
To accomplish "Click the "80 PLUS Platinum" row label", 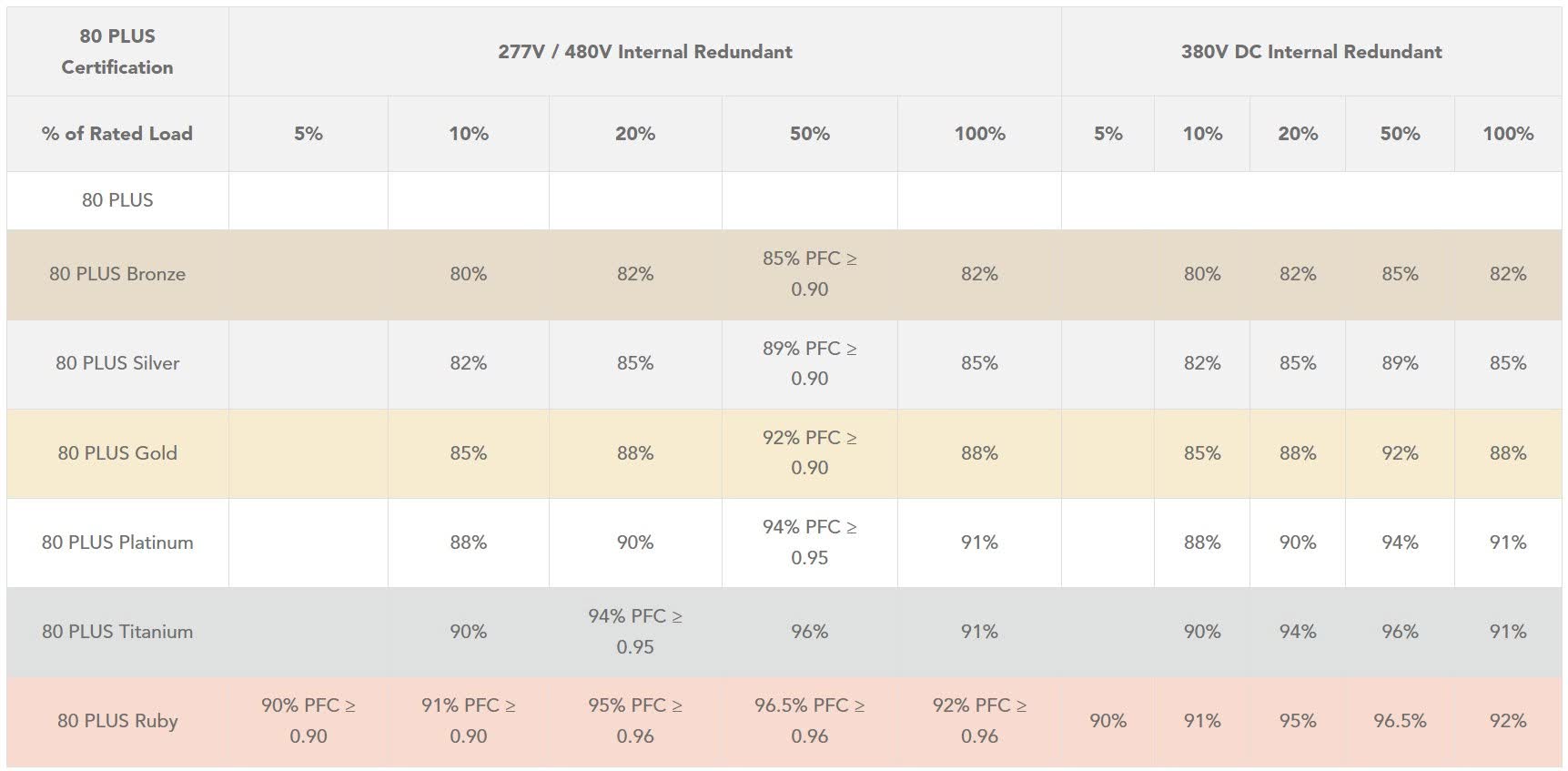I will click(x=117, y=543).
